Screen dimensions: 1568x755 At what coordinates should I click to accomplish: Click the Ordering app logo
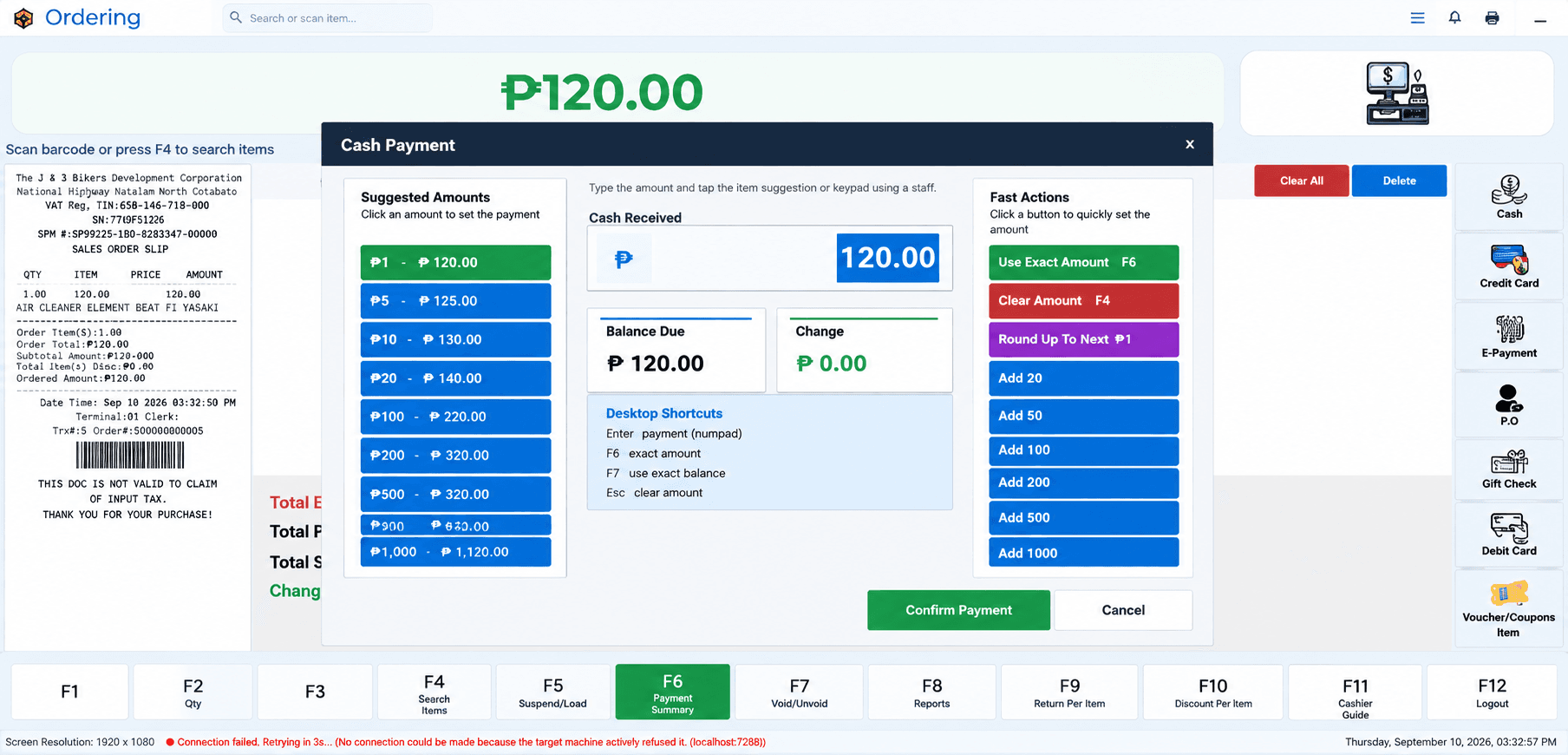23,18
